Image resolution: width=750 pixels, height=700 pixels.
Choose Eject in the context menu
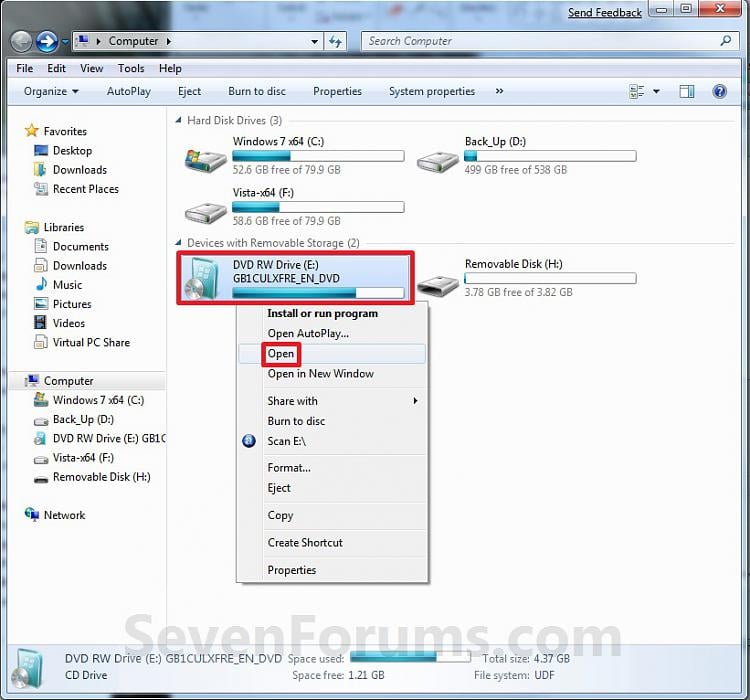point(331,488)
